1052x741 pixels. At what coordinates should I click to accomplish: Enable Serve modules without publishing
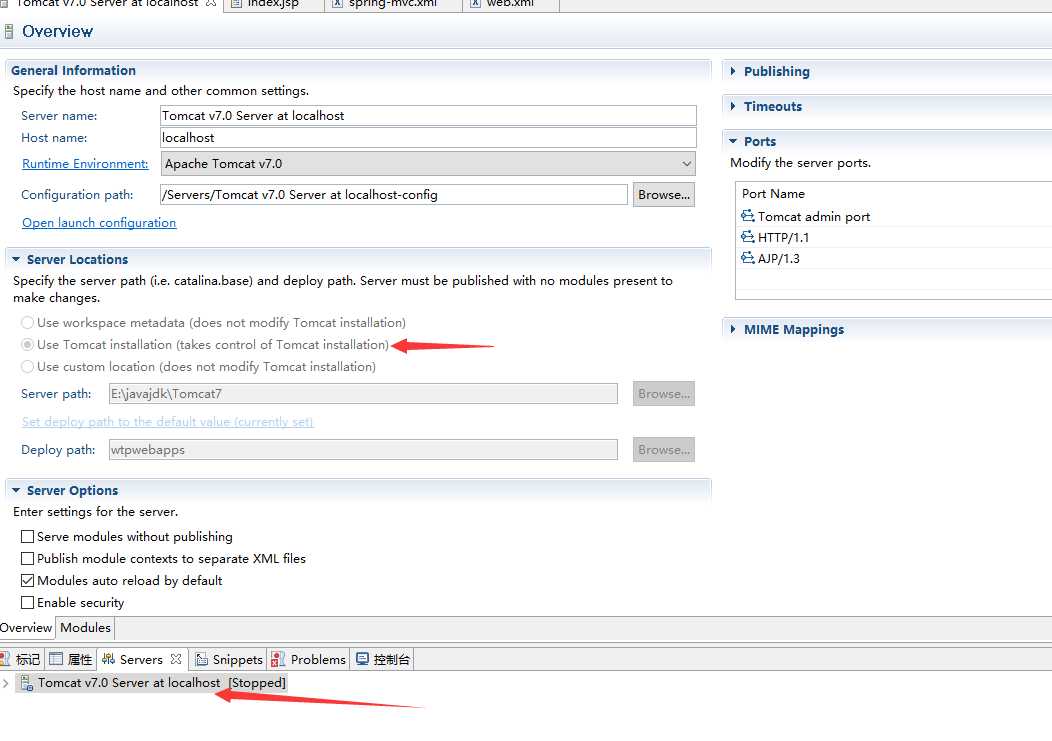click(28, 536)
